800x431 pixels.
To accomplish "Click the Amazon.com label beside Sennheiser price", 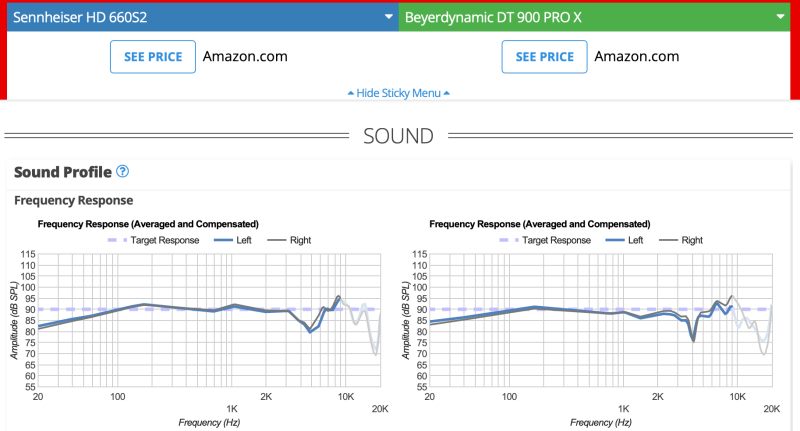I will tap(245, 57).
